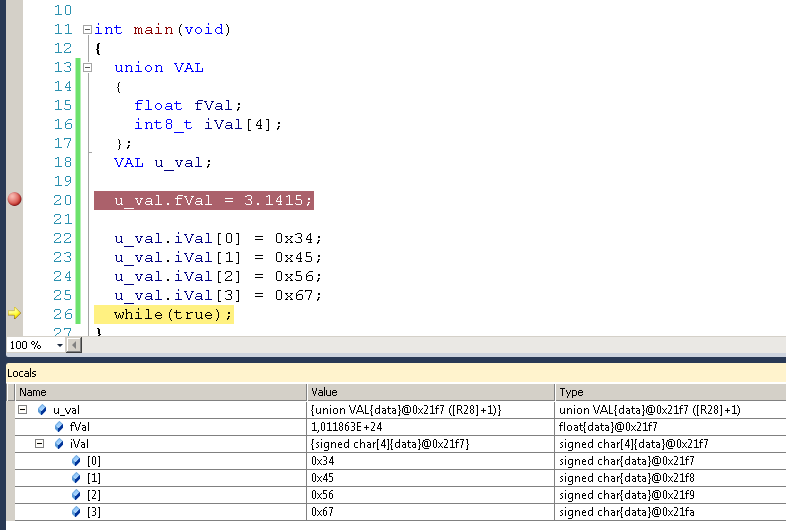Image resolution: width=786 pixels, height=530 pixels.
Task: Click the u_val value union VAL{data}@0x21f7
Action: 406,410
